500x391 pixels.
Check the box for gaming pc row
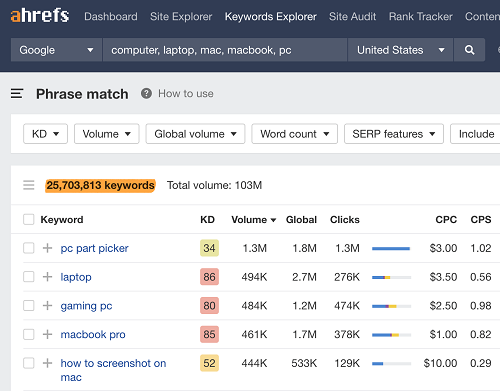click(x=29, y=305)
